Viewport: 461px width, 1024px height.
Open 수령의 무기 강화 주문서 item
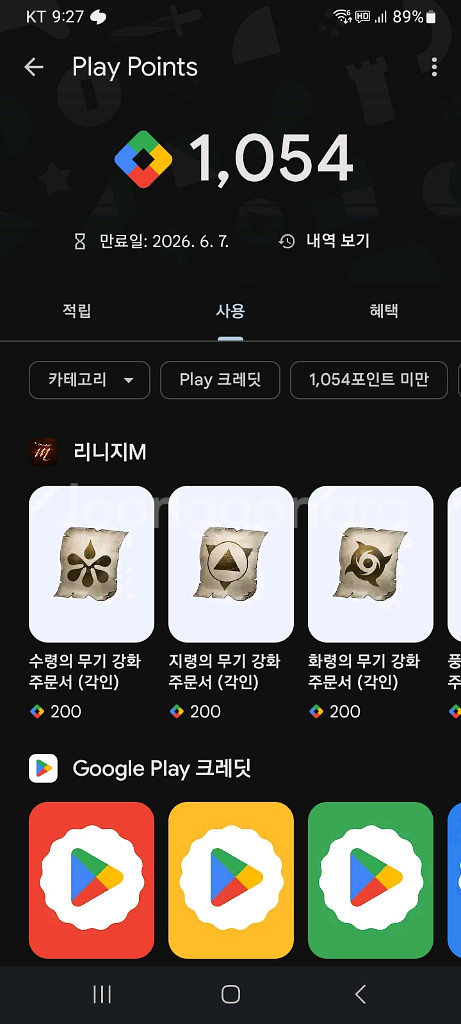click(x=91, y=603)
